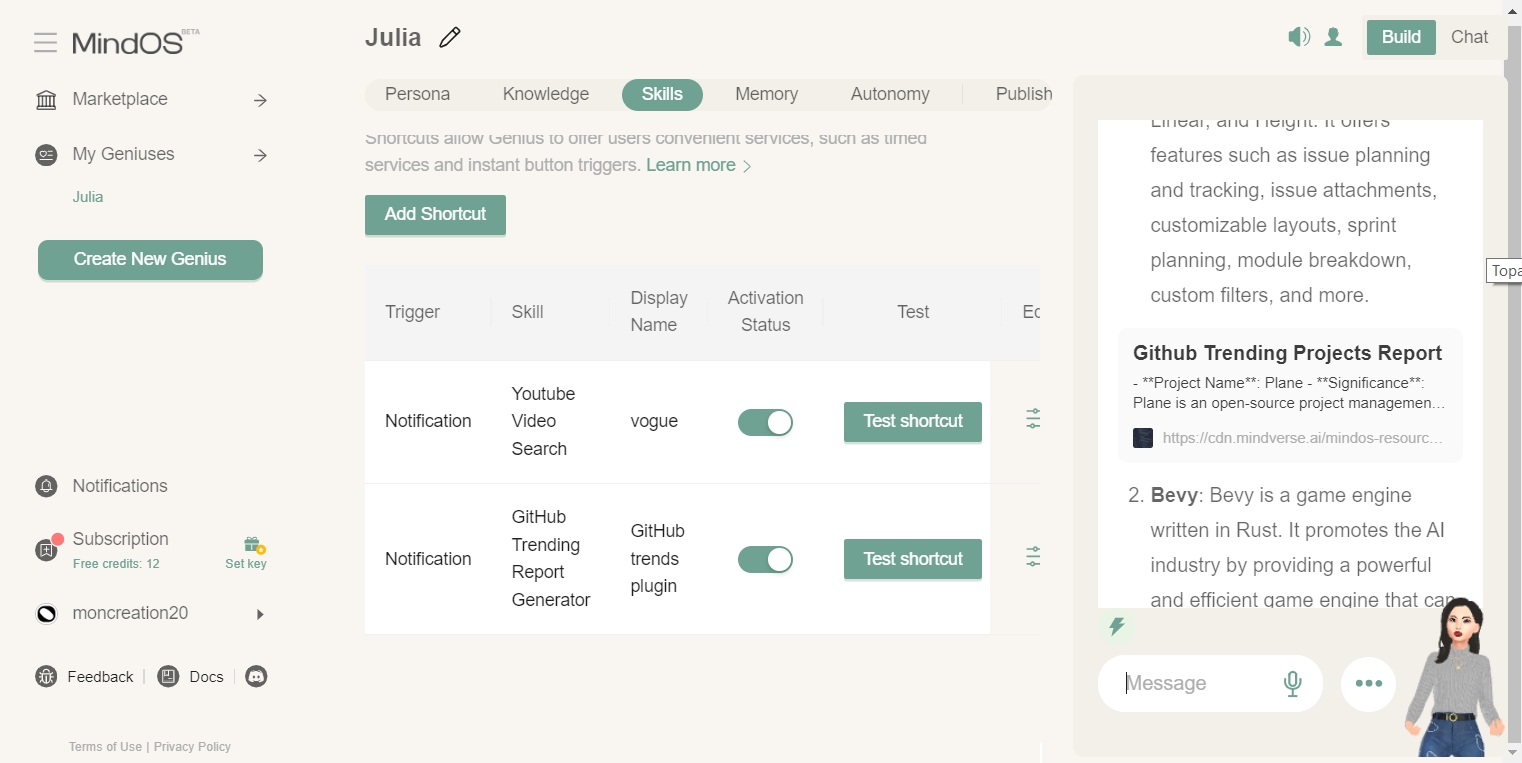Open the Memory tab
Viewport: 1522px width, 763px height.
point(766,94)
